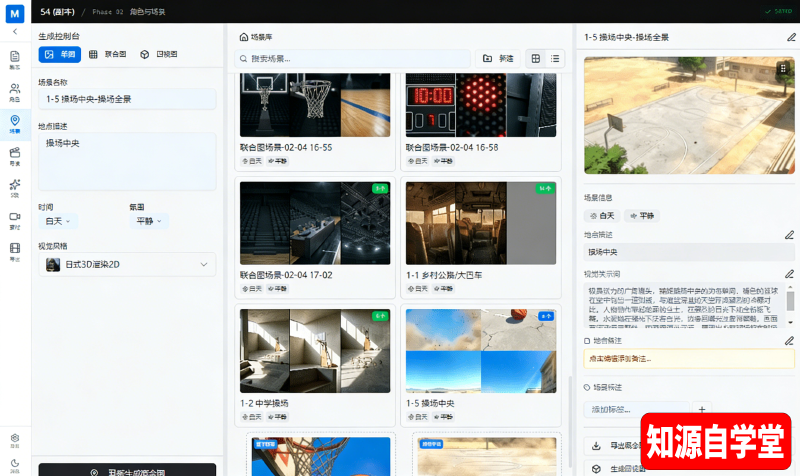Image resolution: width=800 pixels, height=476 pixels.
Task: Click the 新建 folder button
Action: click(498, 59)
